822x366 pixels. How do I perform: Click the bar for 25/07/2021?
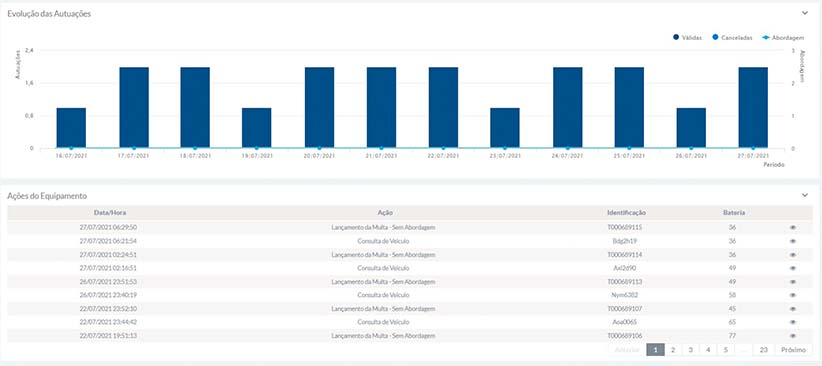(629, 107)
